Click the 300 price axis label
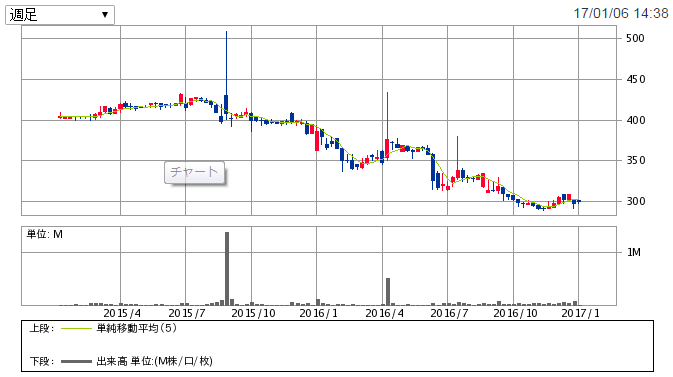Screen dimensions: 673x377 pos(635,201)
